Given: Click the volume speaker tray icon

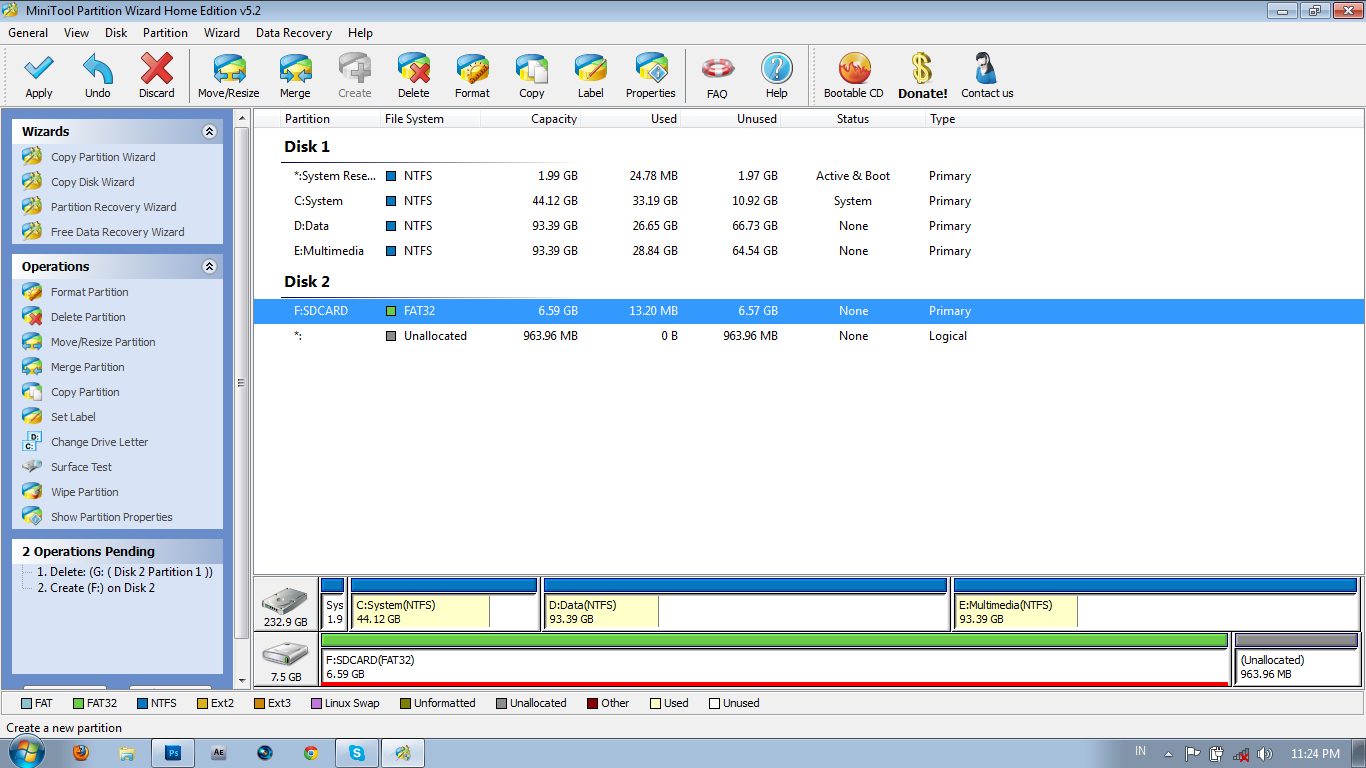Looking at the screenshot, I should tap(1265, 753).
